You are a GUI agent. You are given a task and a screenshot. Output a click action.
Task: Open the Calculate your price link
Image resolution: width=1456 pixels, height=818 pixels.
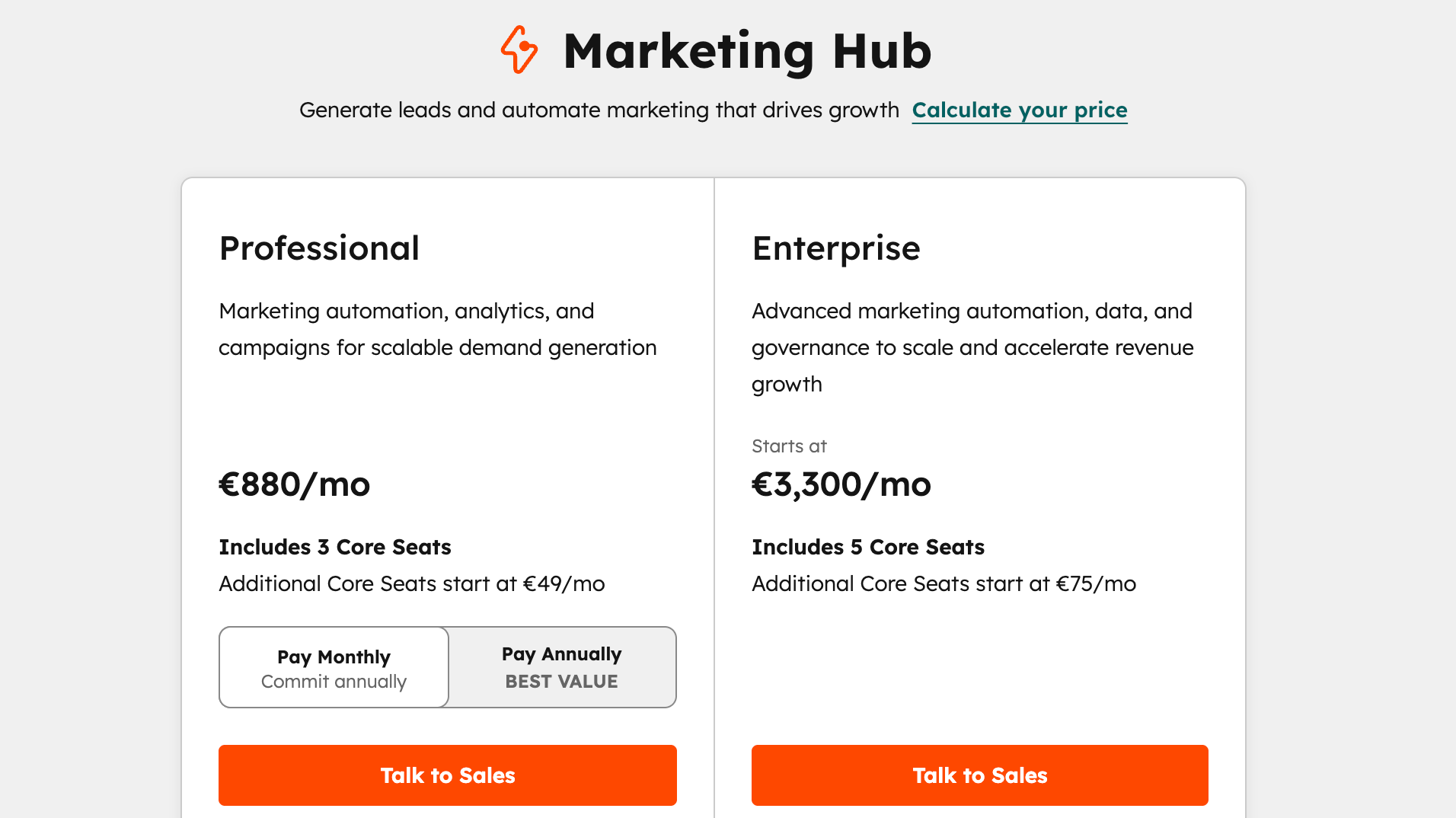point(1019,110)
